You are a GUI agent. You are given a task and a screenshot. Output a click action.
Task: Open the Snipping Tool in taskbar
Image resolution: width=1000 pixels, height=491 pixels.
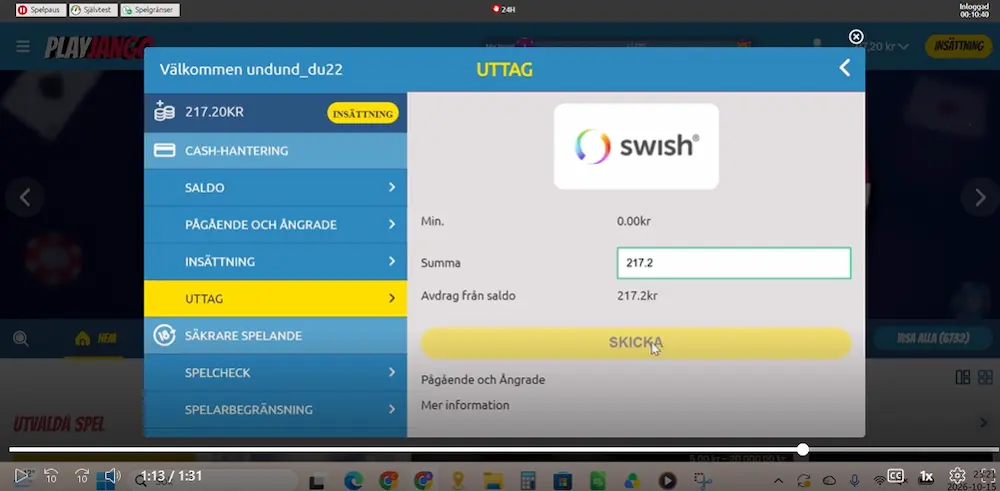click(703, 480)
